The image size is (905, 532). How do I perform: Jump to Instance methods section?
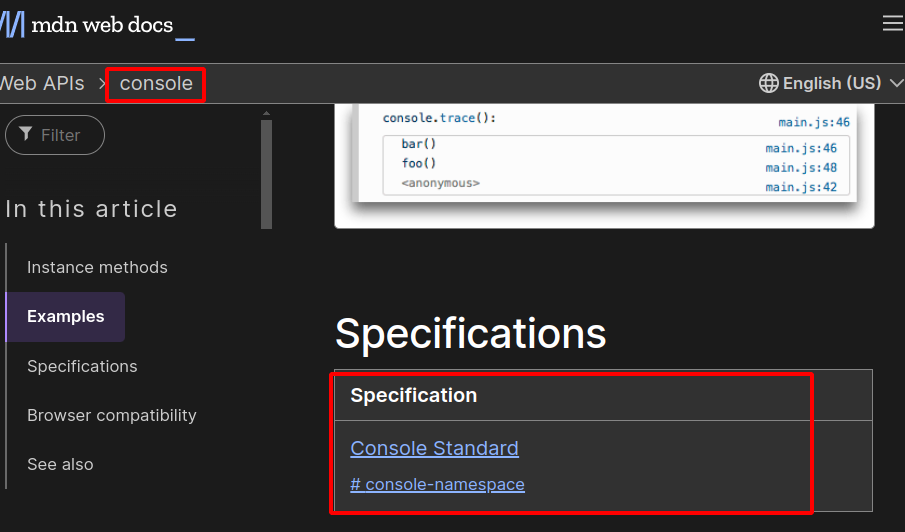97,267
